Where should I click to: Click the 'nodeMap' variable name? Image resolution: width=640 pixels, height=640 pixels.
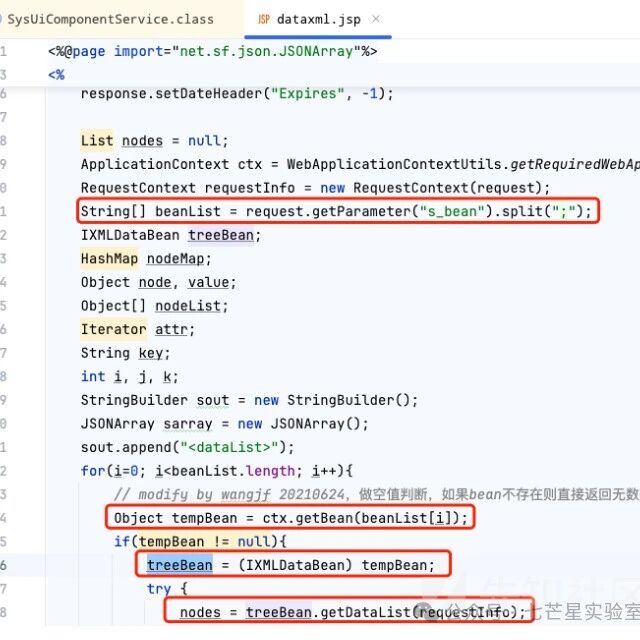point(175,259)
